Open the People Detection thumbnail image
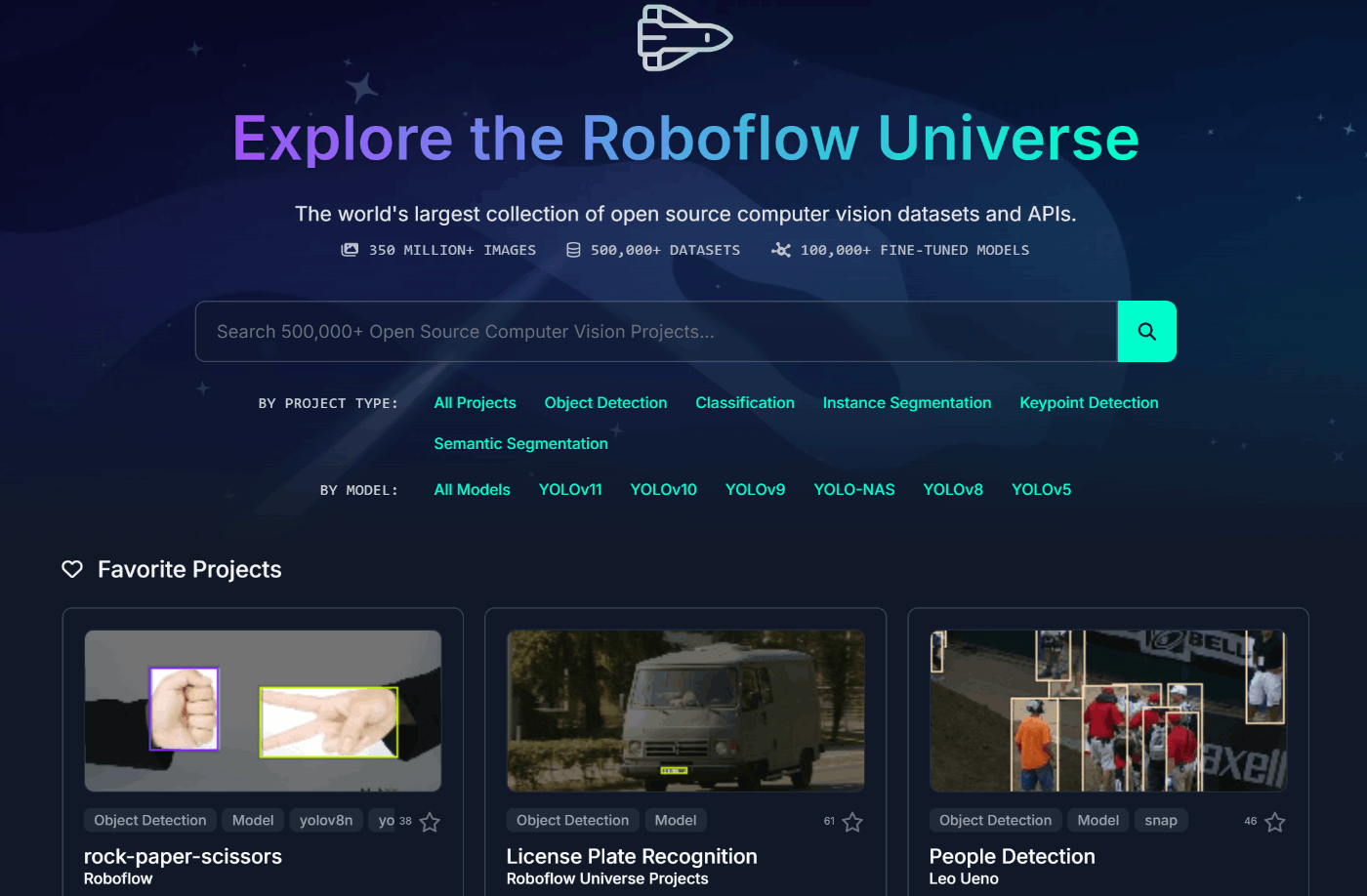 tap(1108, 711)
